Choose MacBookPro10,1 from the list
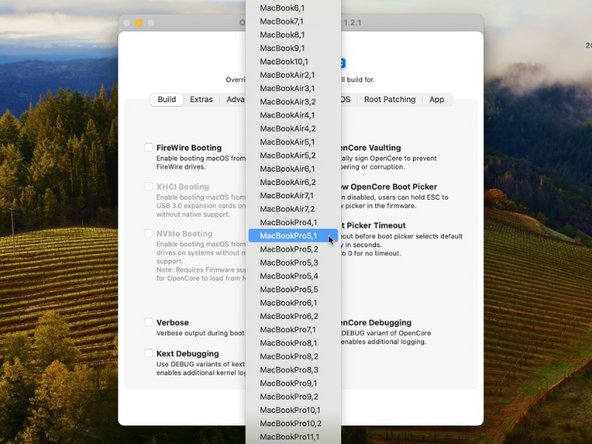Image resolution: width=592 pixels, height=444 pixels. (x=293, y=410)
